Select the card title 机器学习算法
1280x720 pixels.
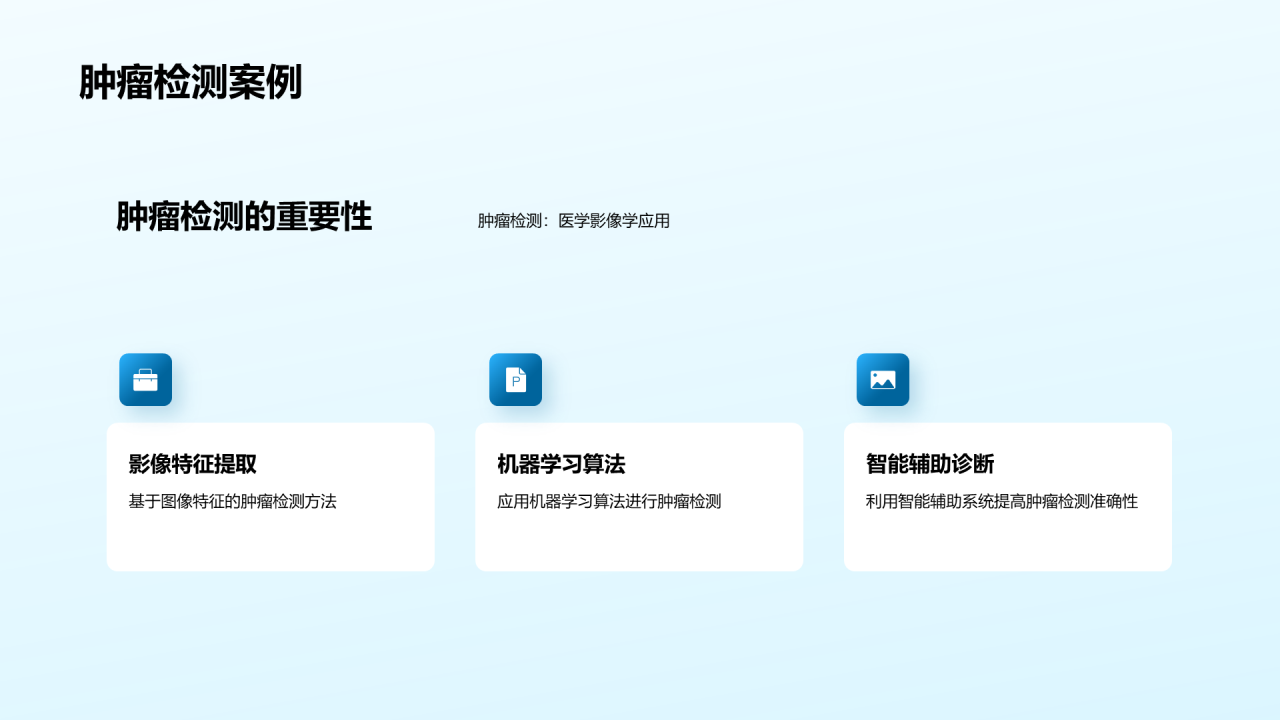coord(561,464)
